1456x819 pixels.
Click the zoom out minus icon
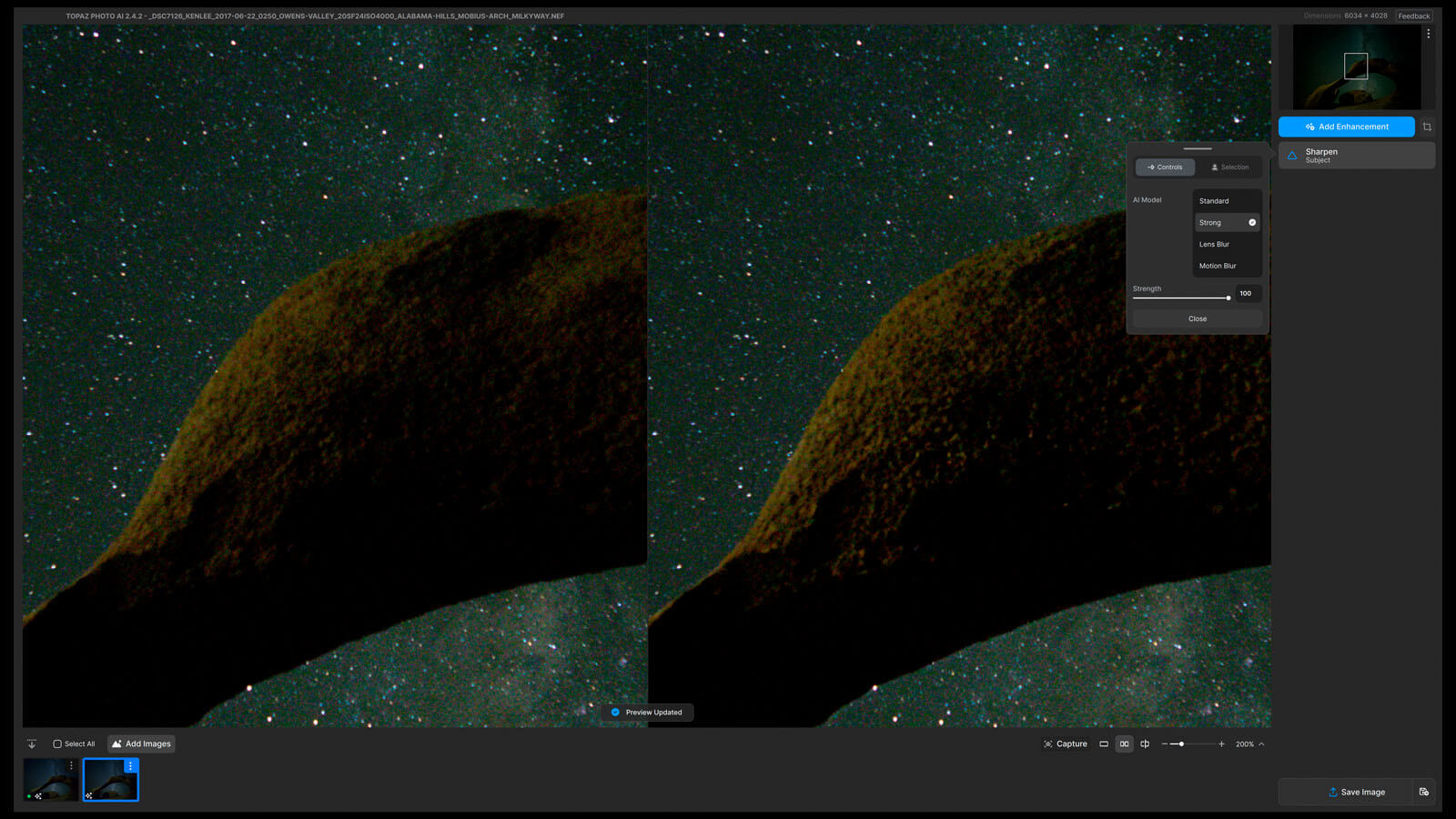pyautogui.click(x=1165, y=743)
